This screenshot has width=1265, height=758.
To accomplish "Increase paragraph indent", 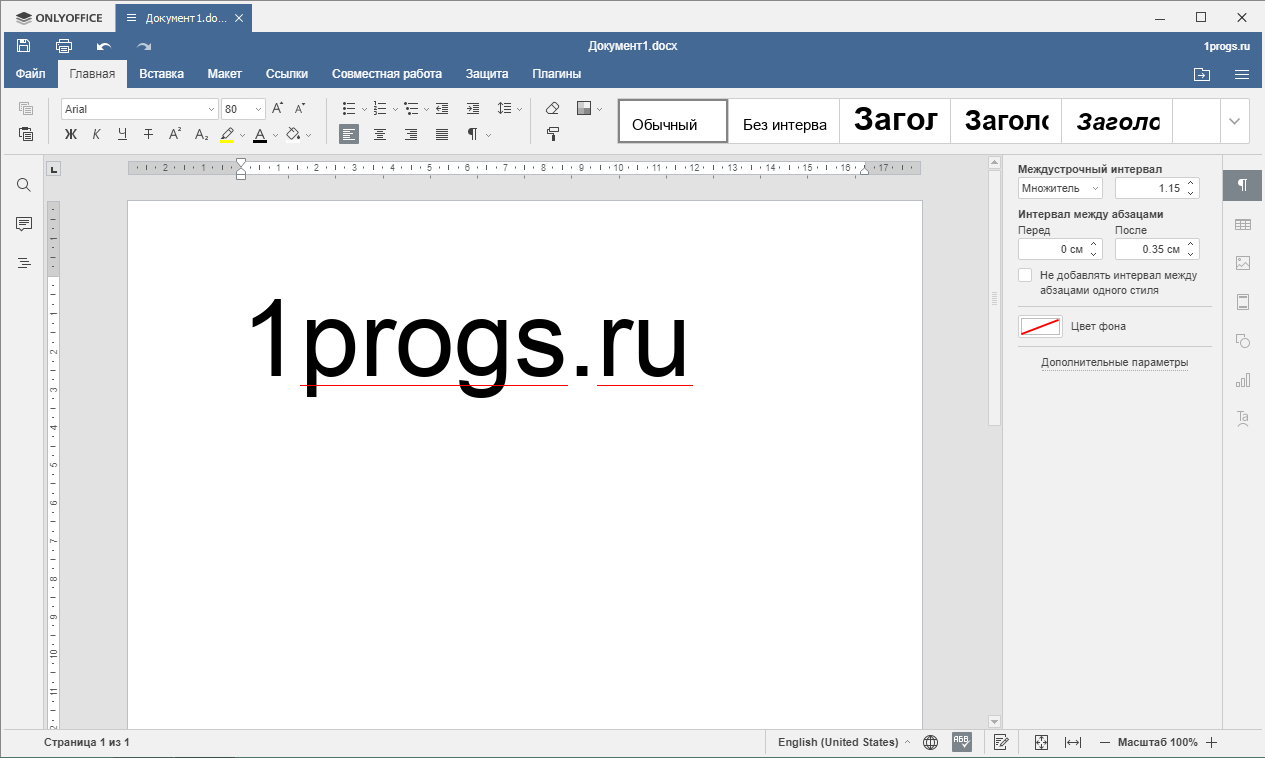I will pyautogui.click(x=473, y=108).
